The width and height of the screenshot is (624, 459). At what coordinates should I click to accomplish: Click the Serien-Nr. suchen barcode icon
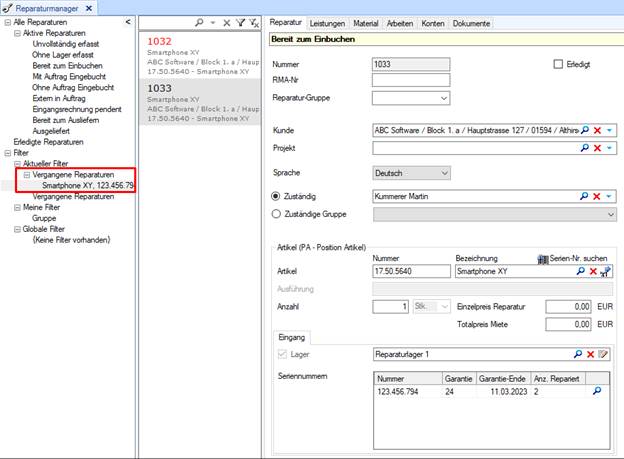pyautogui.click(x=543, y=259)
